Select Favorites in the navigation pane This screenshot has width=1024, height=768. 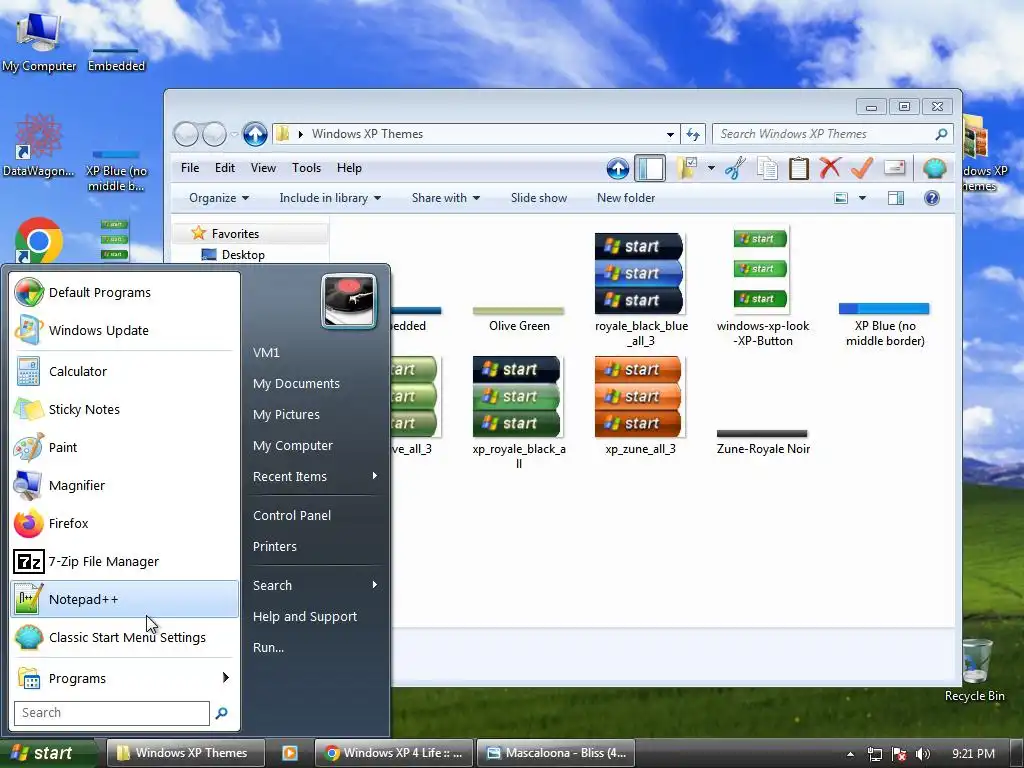(x=235, y=234)
